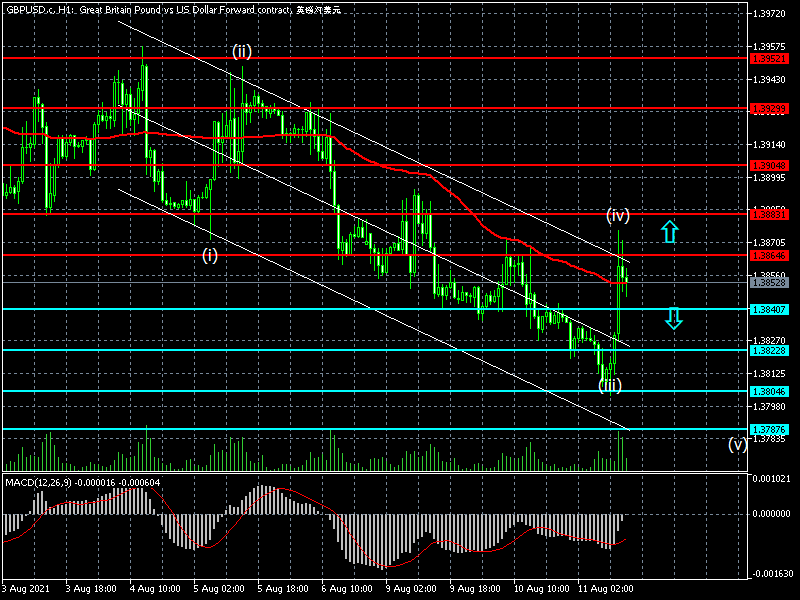Screen dimensions: 800x600
Task: Click the 9 Aug 18:00 time axis label
Action: click(x=476, y=588)
